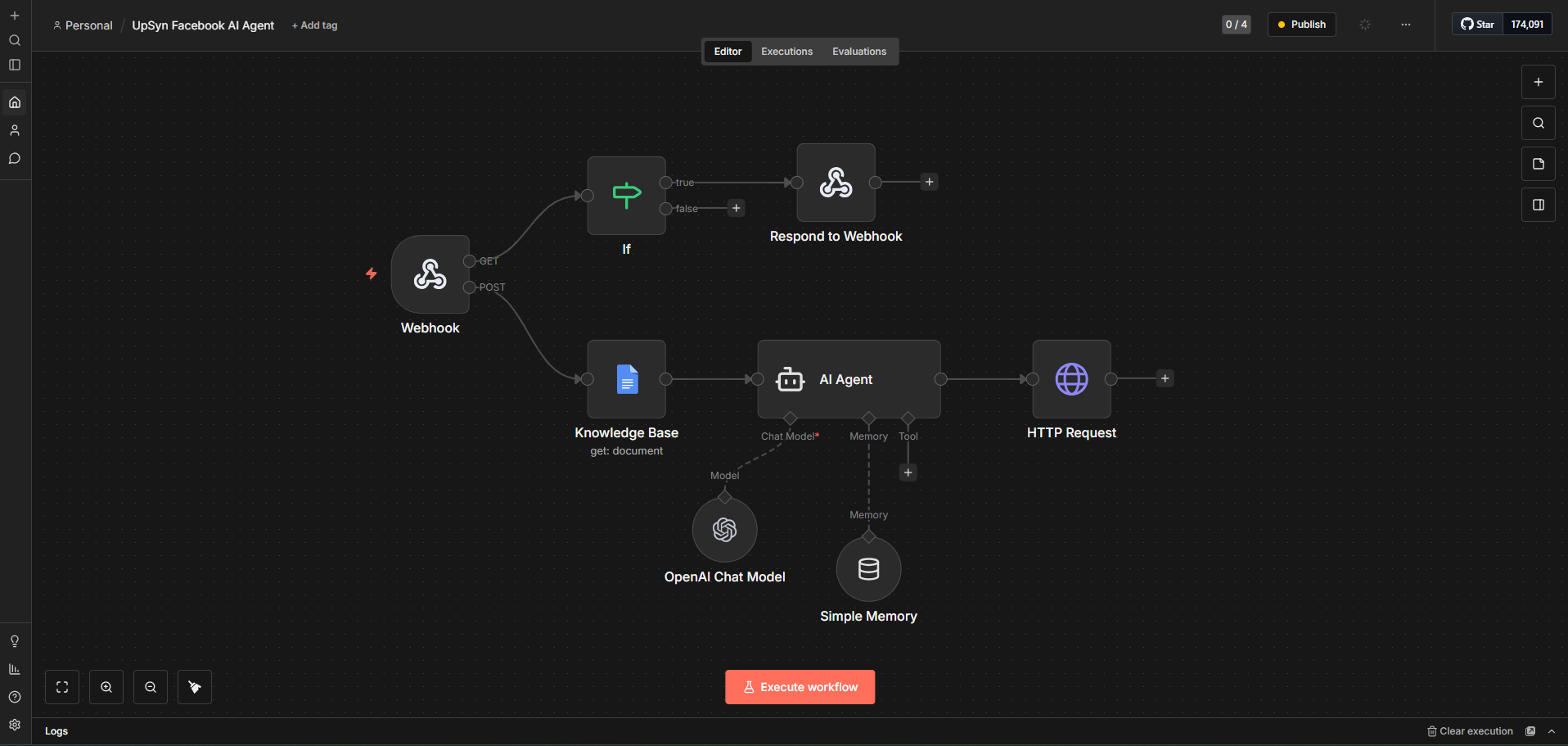The height and width of the screenshot is (746, 1568).
Task: Open workflow settings gear in sidebar
Action: point(14,725)
